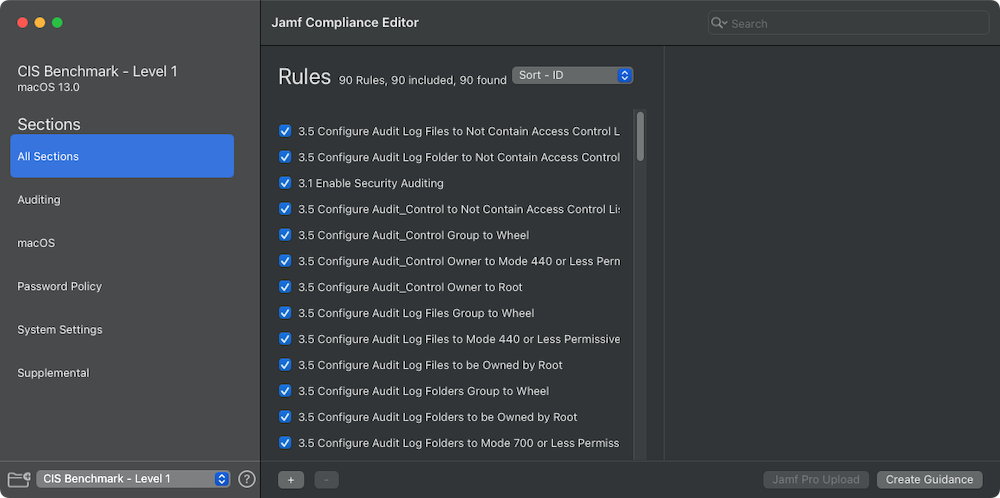Toggle Audit Log Folders Group to Wheel checkbox
The width and height of the screenshot is (1000, 498).
(x=285, y=391)
